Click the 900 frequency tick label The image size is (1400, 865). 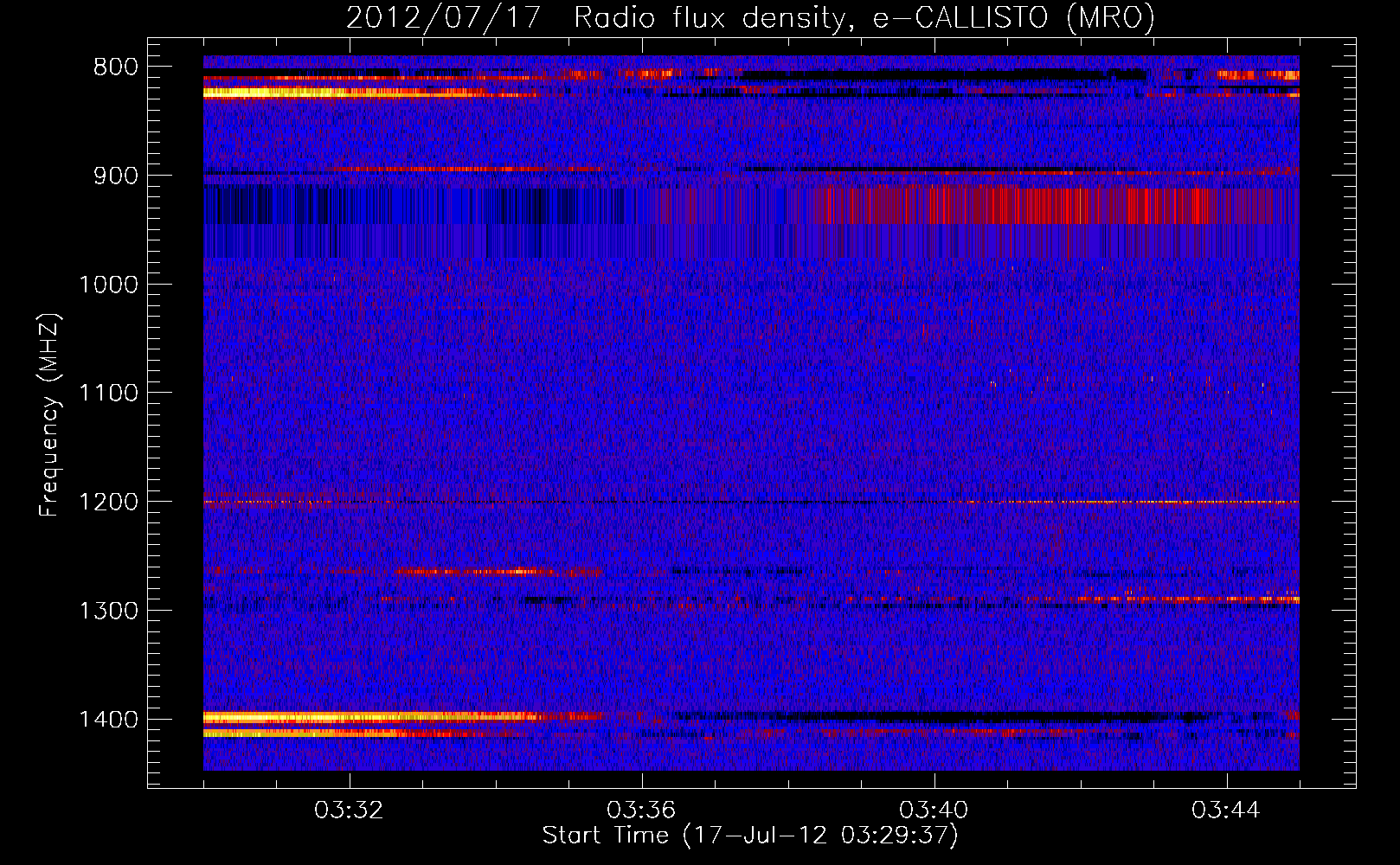point(116,176)
